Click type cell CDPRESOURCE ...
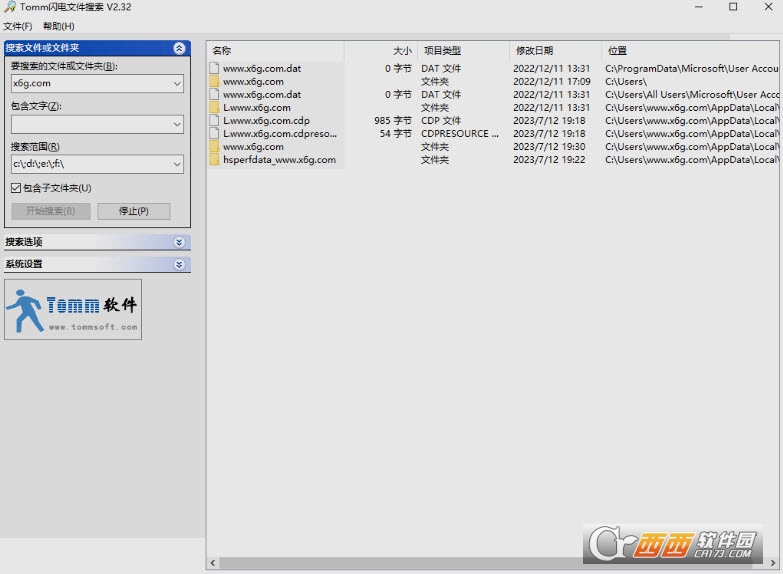Viewport: 783px width, 574px height. coord(459,133)
